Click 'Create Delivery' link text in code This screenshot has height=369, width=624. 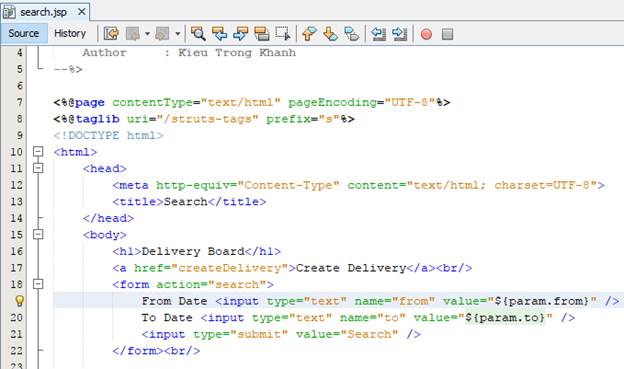click(351, 268)
